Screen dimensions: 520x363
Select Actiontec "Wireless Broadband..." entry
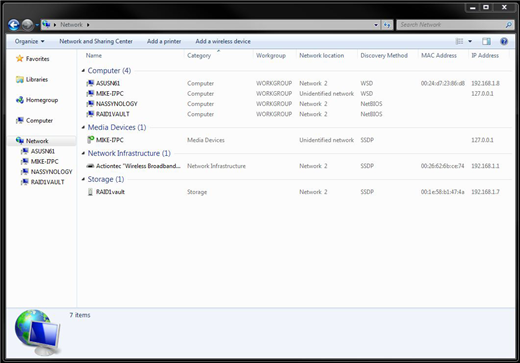tap(138, 166)
